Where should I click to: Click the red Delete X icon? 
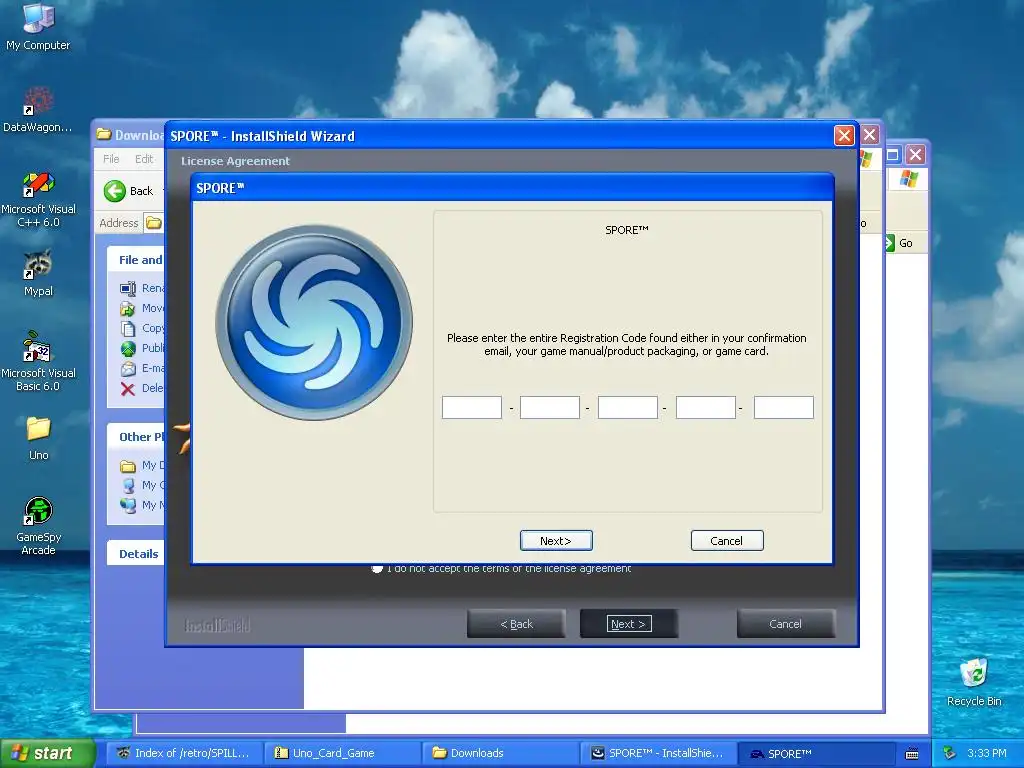[x=128, y=389]
